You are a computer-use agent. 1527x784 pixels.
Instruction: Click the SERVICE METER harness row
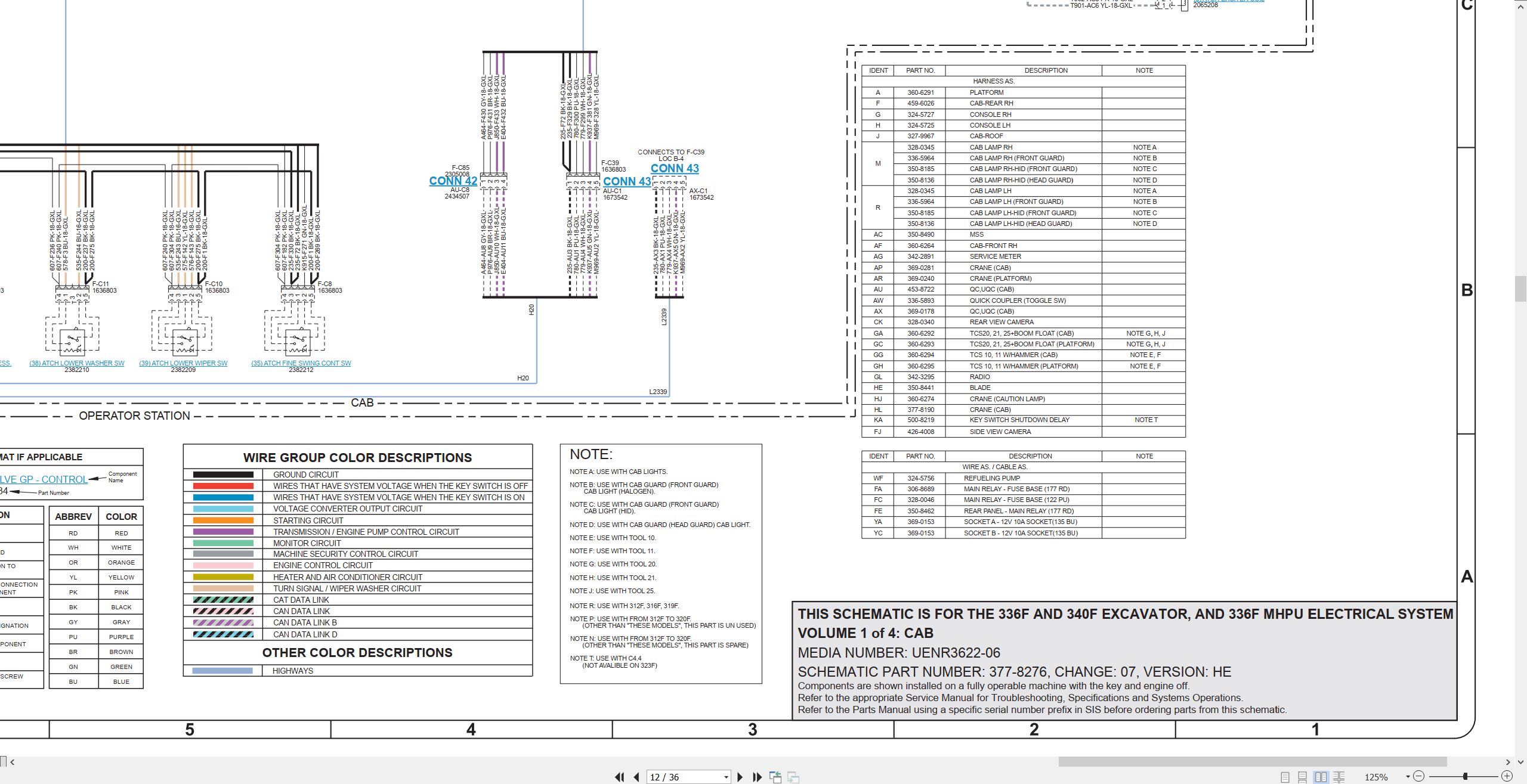click(x=1023, y=256)
